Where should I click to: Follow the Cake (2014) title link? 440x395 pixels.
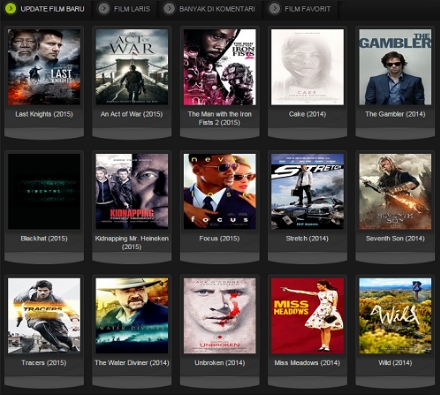[307, 114]
